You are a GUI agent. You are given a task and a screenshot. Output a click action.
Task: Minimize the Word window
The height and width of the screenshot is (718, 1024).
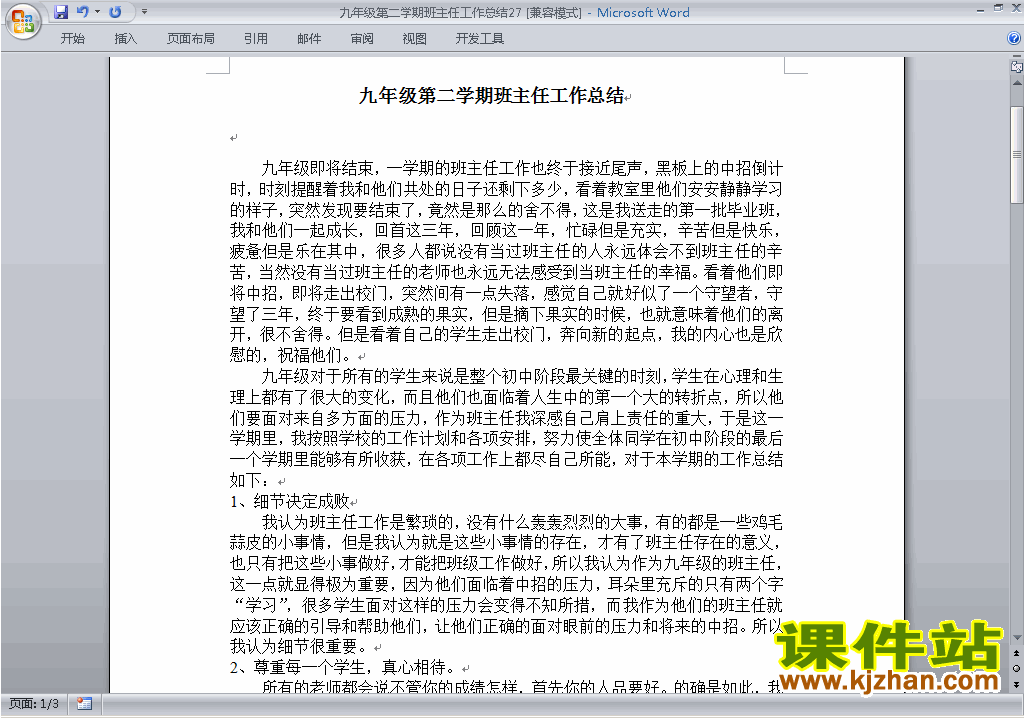[x=980, y=9]
